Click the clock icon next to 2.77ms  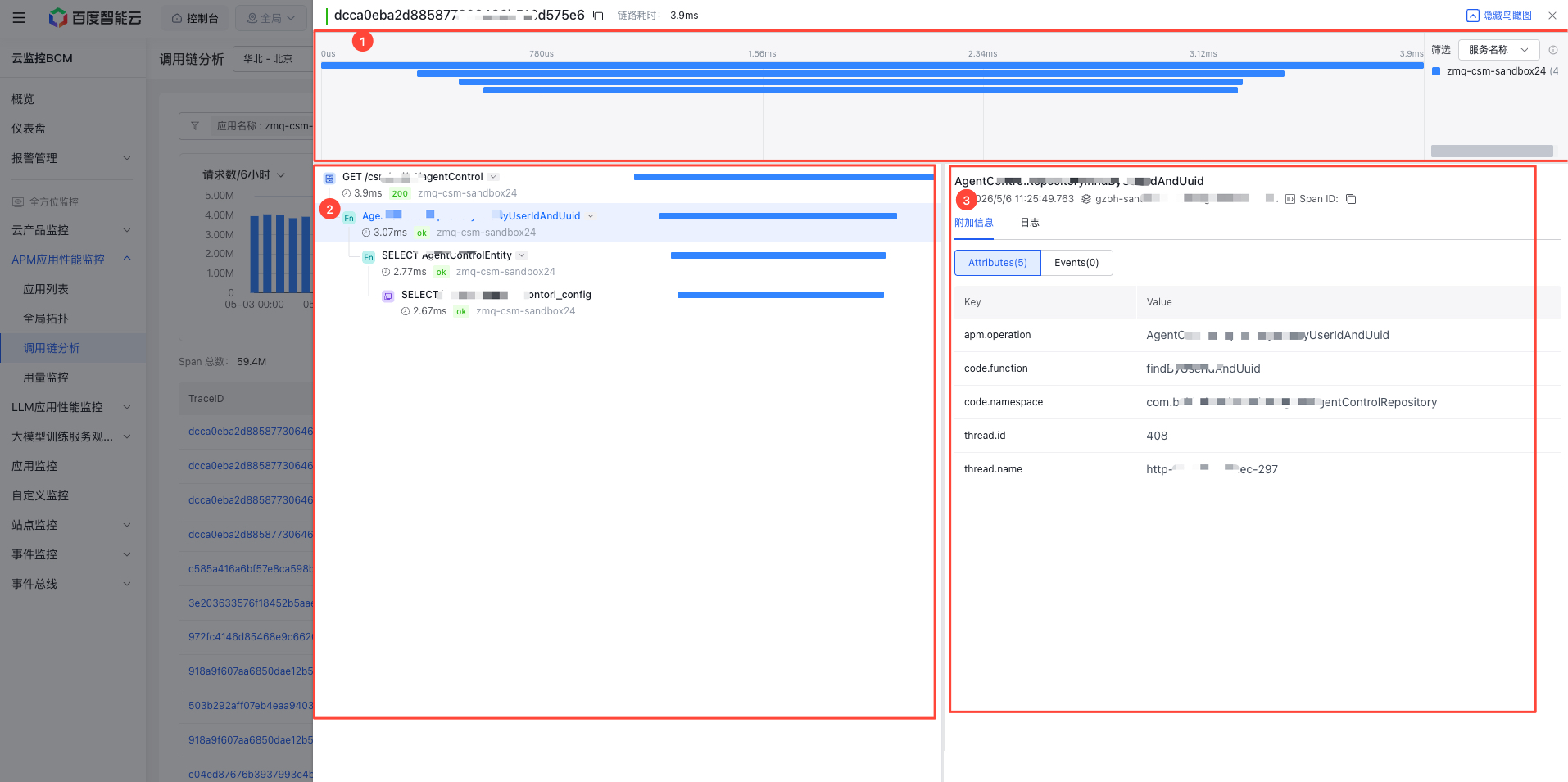[x=386, y=272]
